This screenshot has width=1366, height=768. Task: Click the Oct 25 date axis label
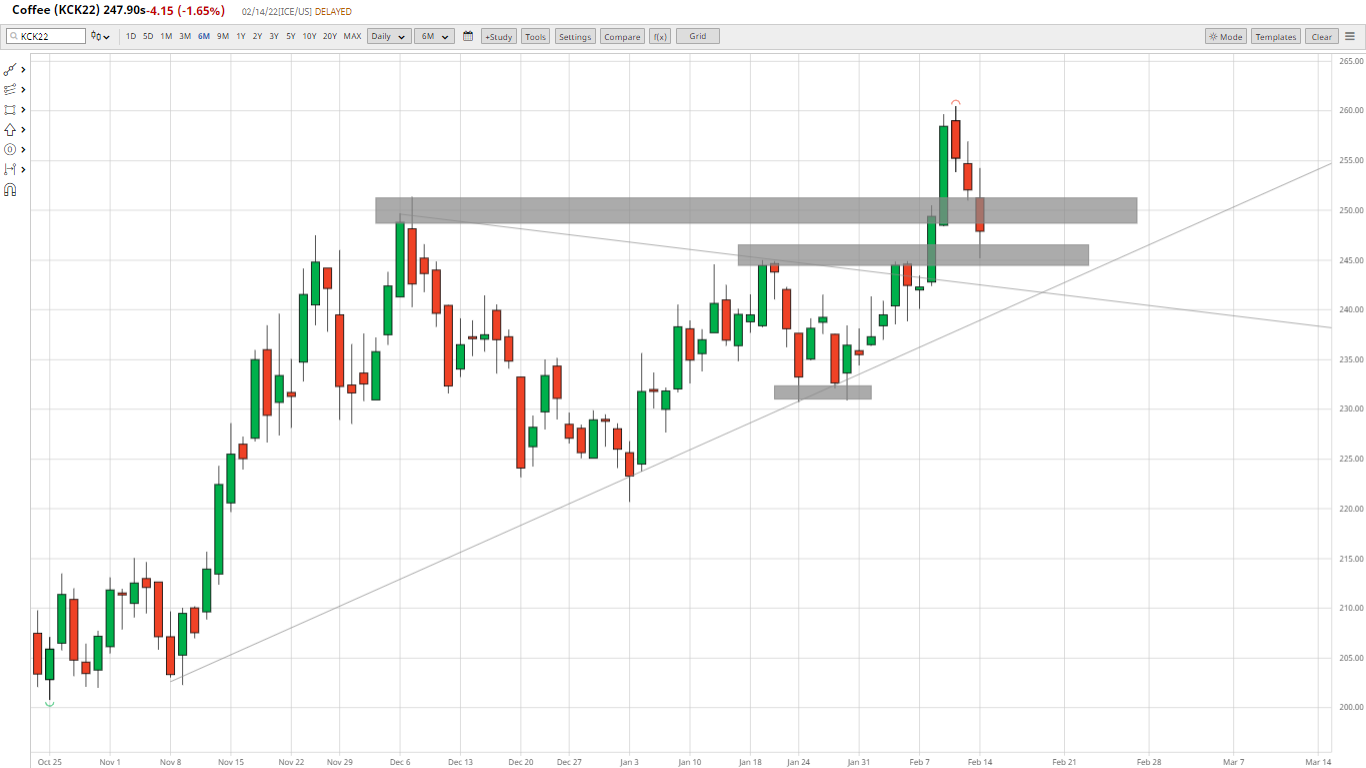pos(50,761)
